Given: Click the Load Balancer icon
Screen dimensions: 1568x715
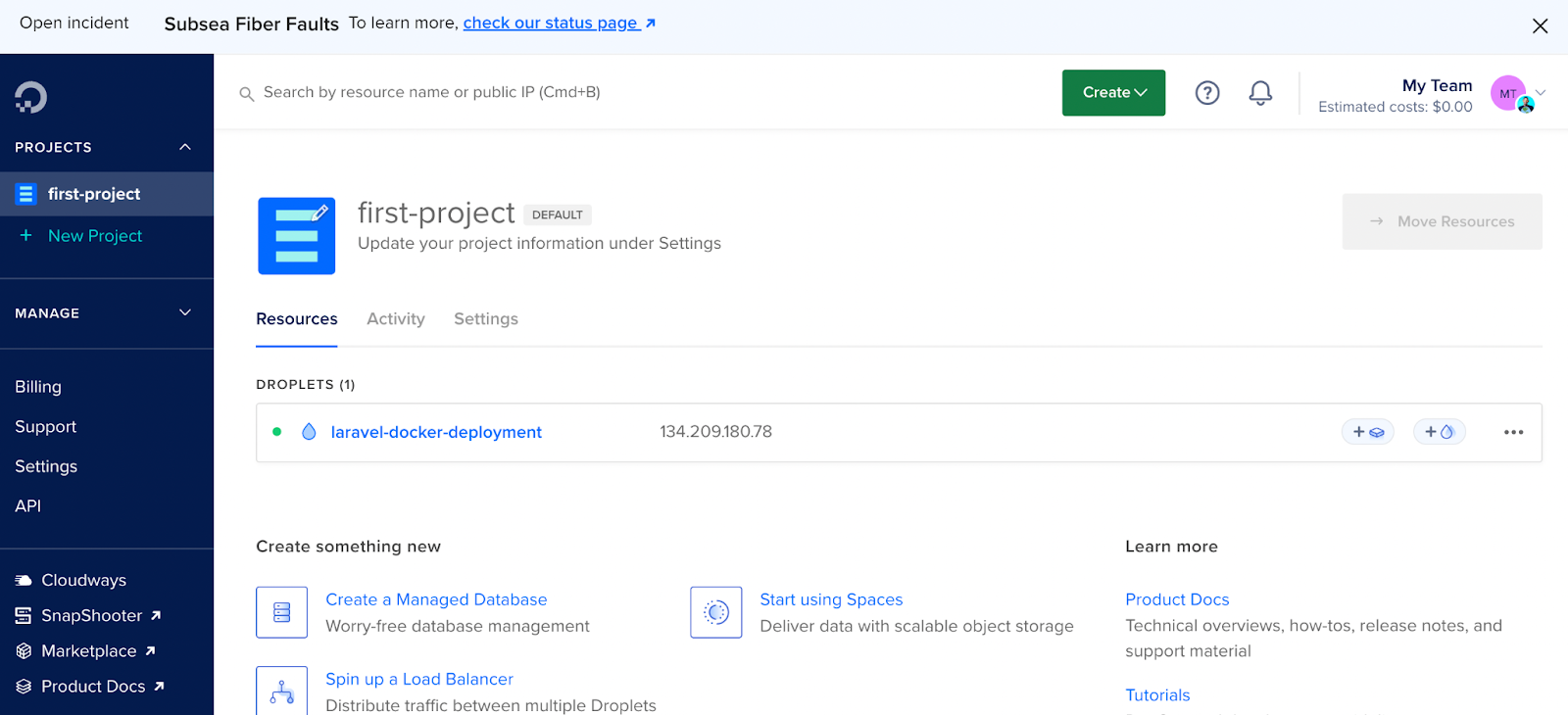Looking at the screenshot, I should [x=282, y=691].
